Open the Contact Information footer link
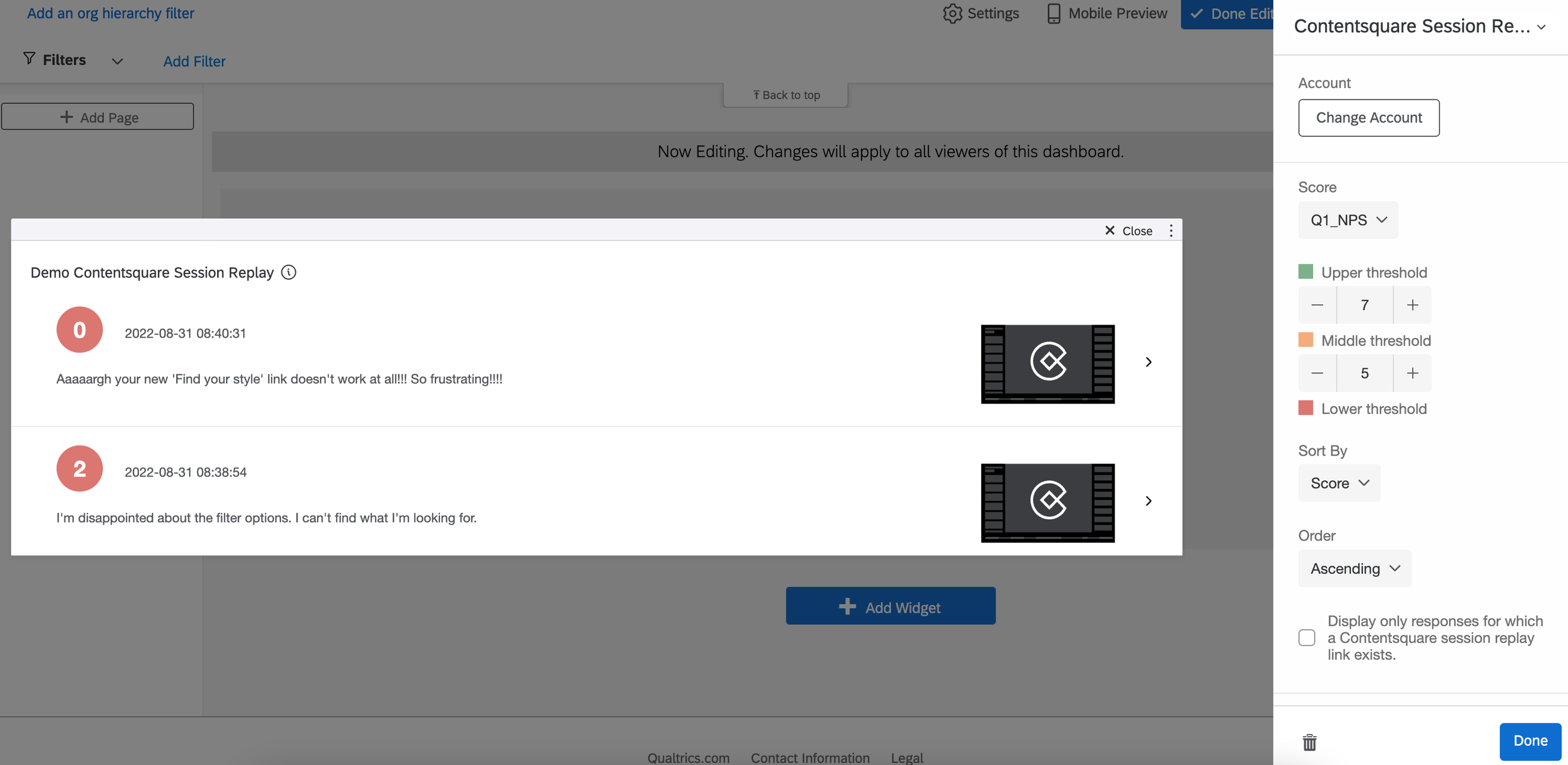This screenshot has height=765, width=1568. pyautogui.click(x=810, y=758)
